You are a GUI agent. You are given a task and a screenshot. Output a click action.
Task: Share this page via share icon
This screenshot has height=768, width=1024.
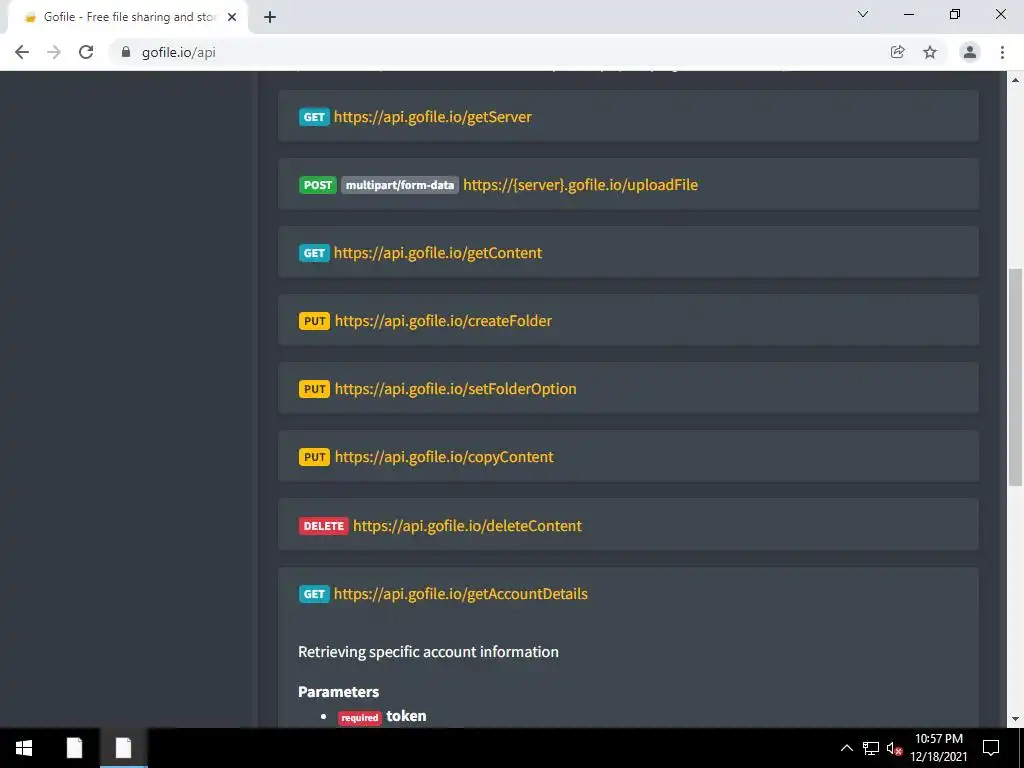[x=898, y=52]
